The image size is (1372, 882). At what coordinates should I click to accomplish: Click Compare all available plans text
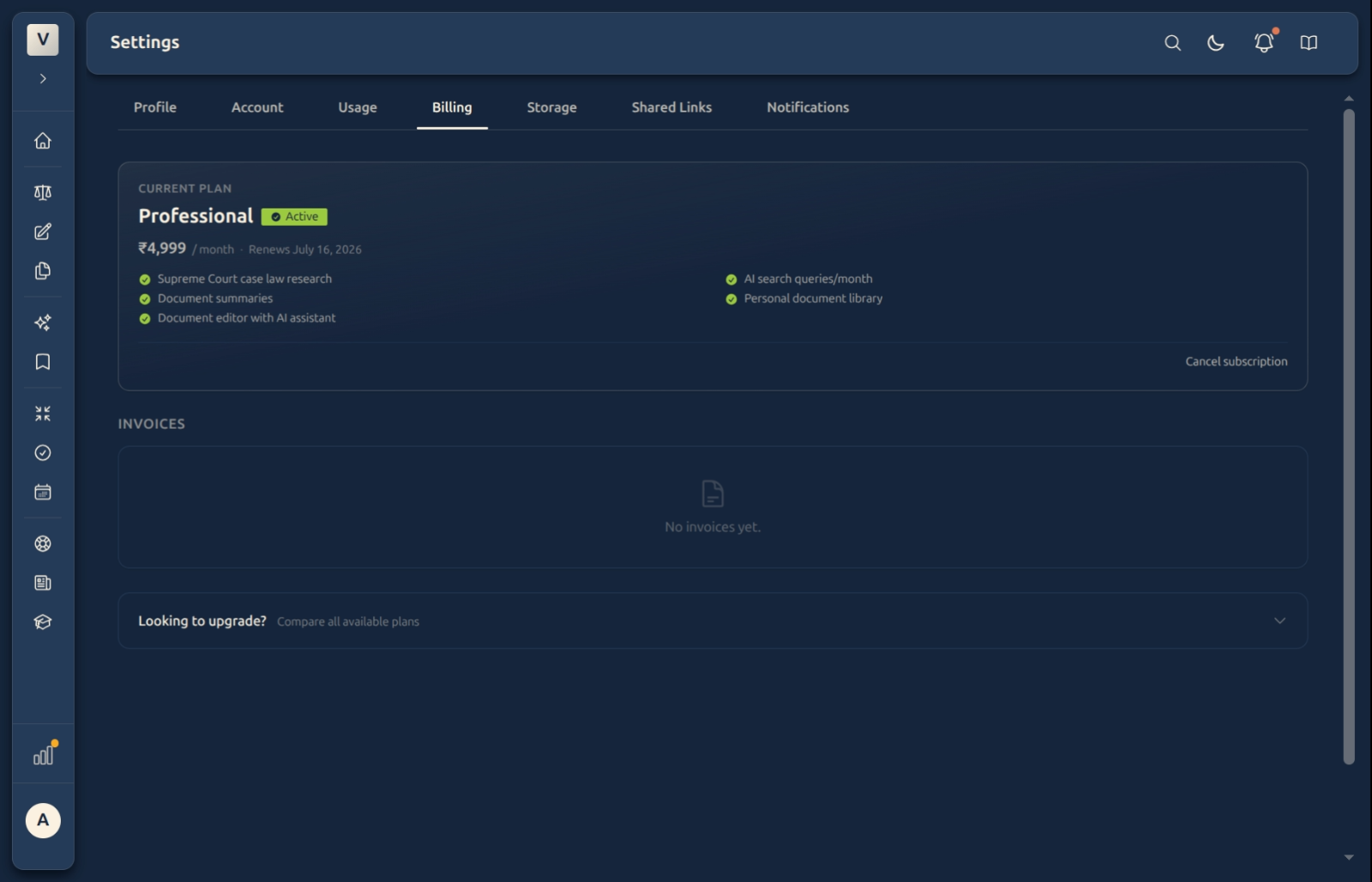(x=348, y=621)
